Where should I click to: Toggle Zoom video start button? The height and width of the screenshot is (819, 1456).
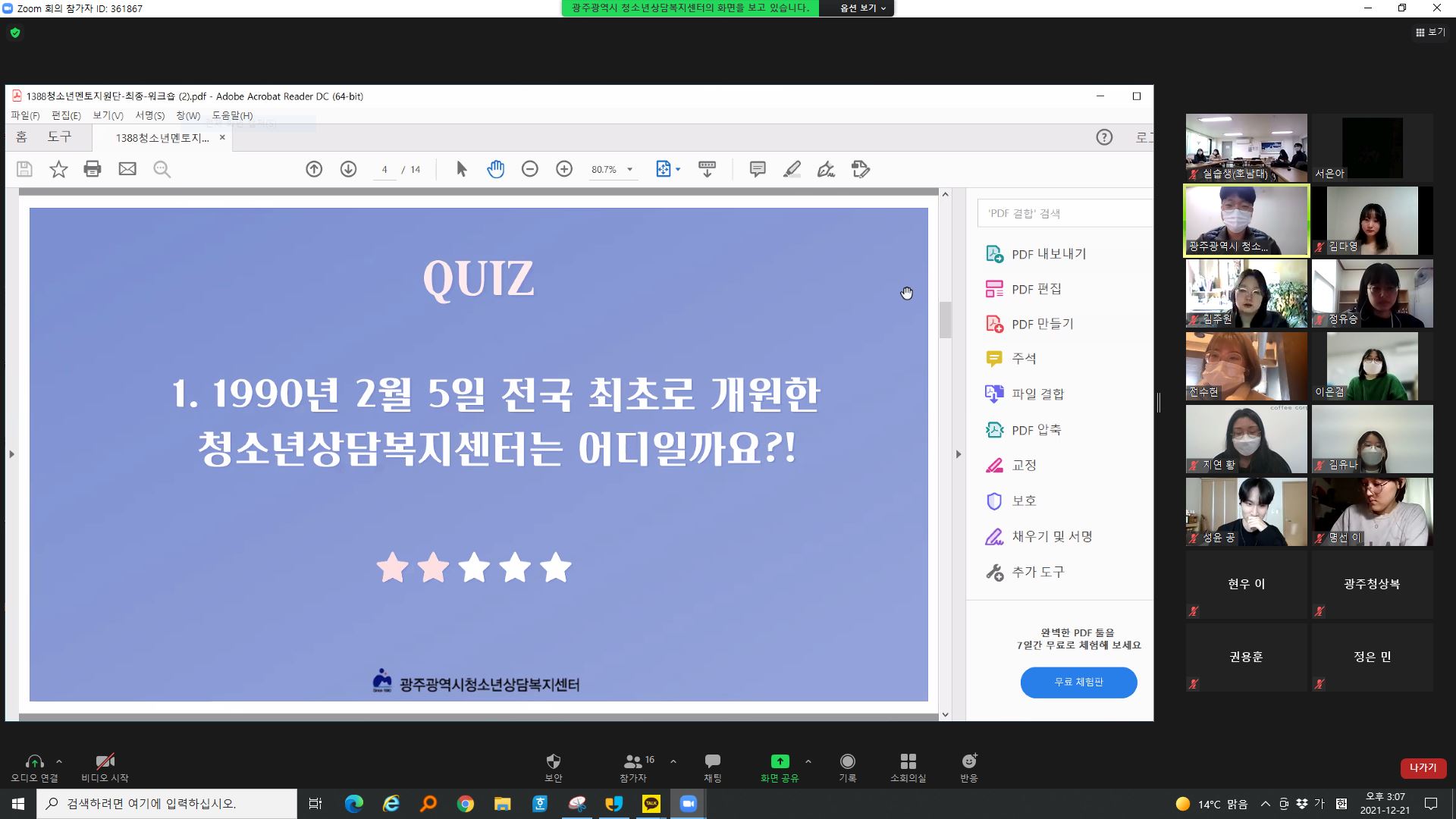[x=105, y=767]
